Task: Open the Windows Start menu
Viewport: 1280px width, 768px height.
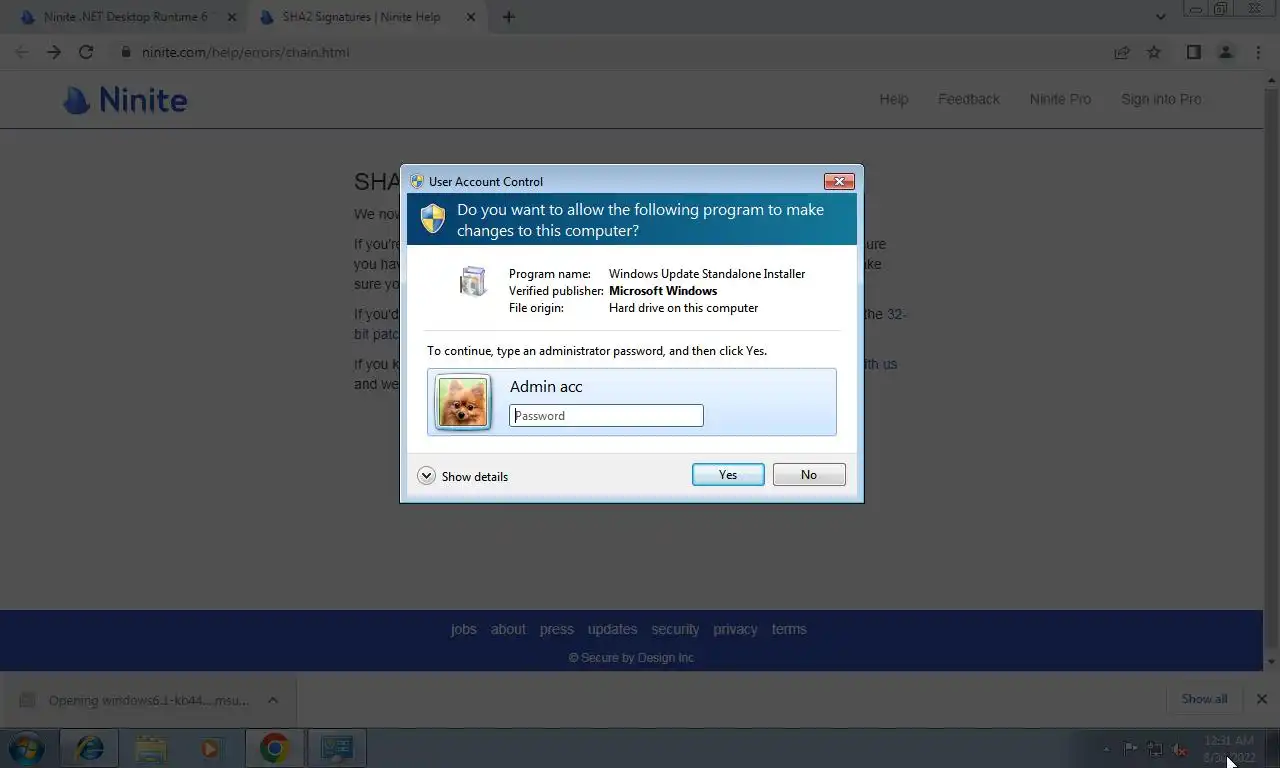Action: 26,748
